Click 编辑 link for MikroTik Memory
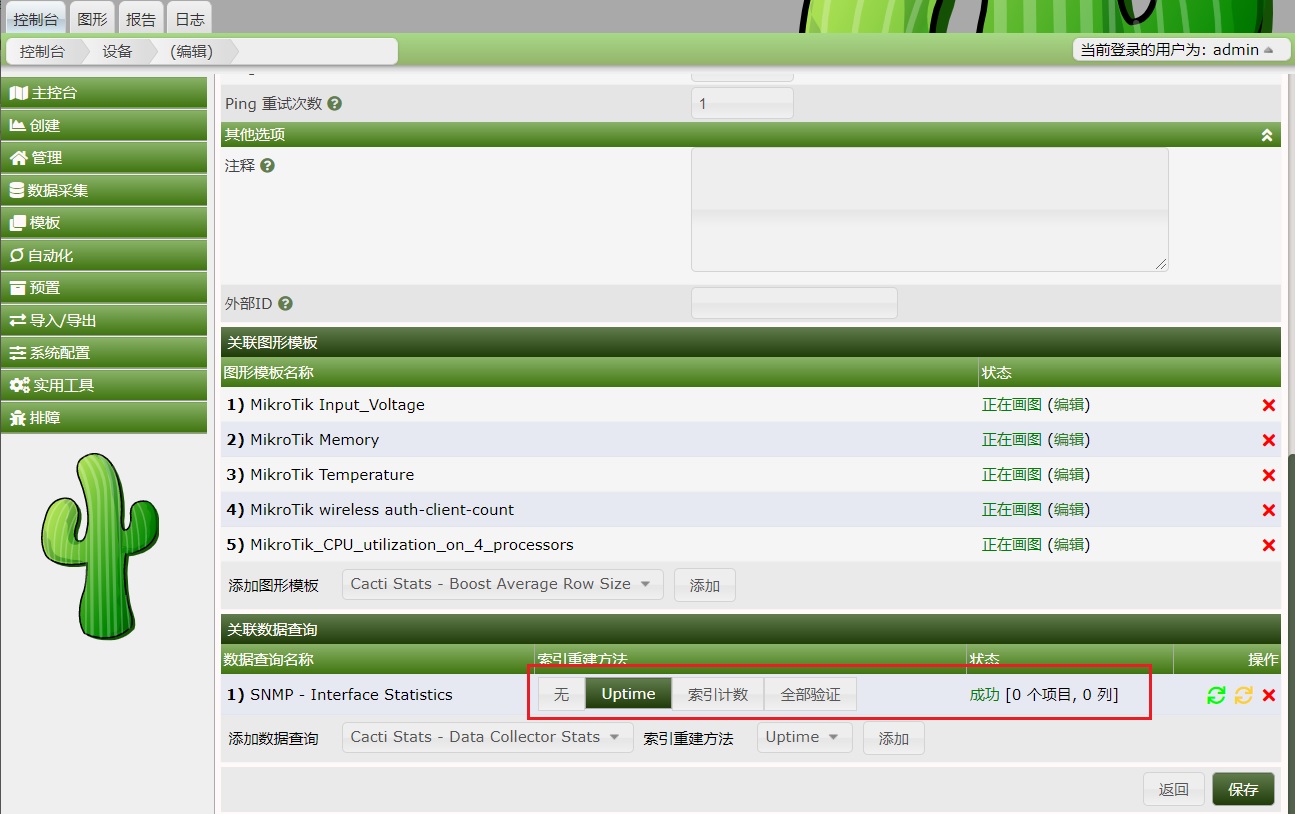Viewport: 1295px width, 814px height. [x=1068, y=440]
